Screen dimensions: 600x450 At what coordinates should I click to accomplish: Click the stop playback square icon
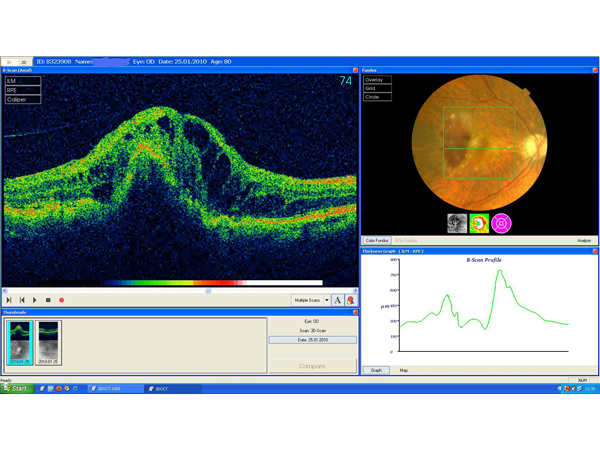tap(47, 300)
